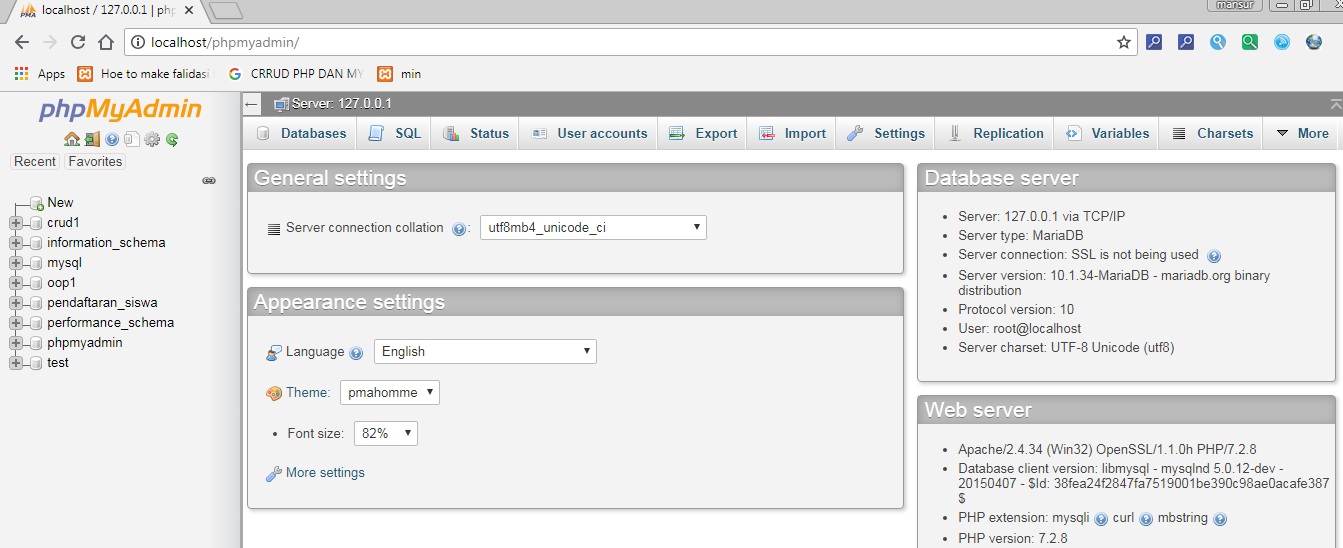Open the Variables tab

[x=1107, y=133]
